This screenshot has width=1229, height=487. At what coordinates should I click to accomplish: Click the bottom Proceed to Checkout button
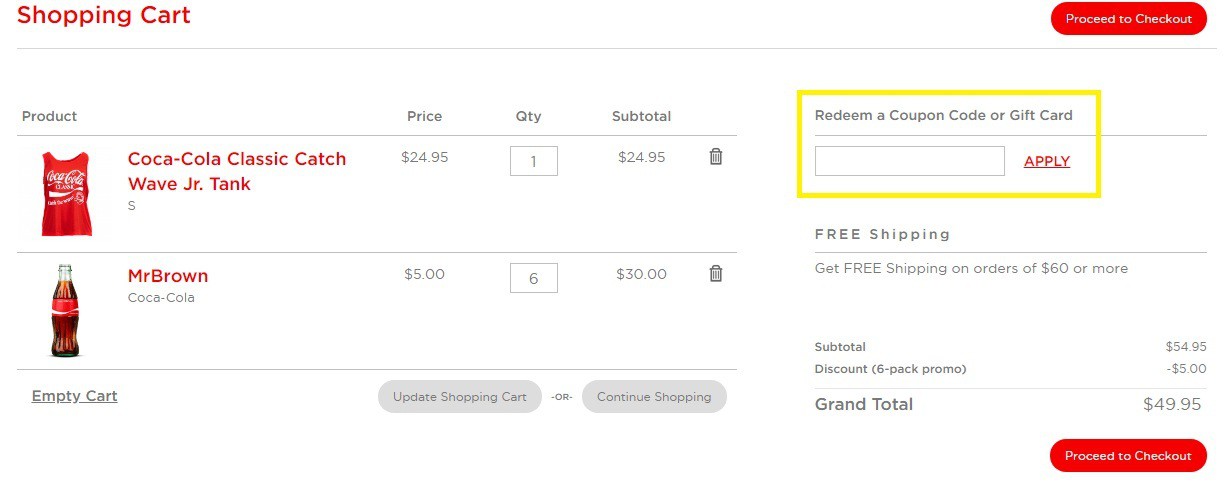coord(1128,456)
